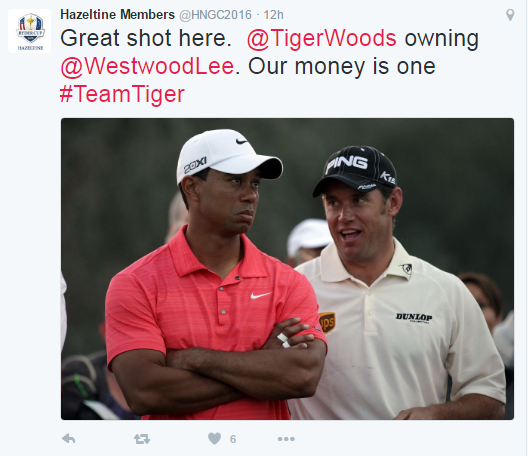
Task: Click the location pin icon
Action: [x=510, y=15]
